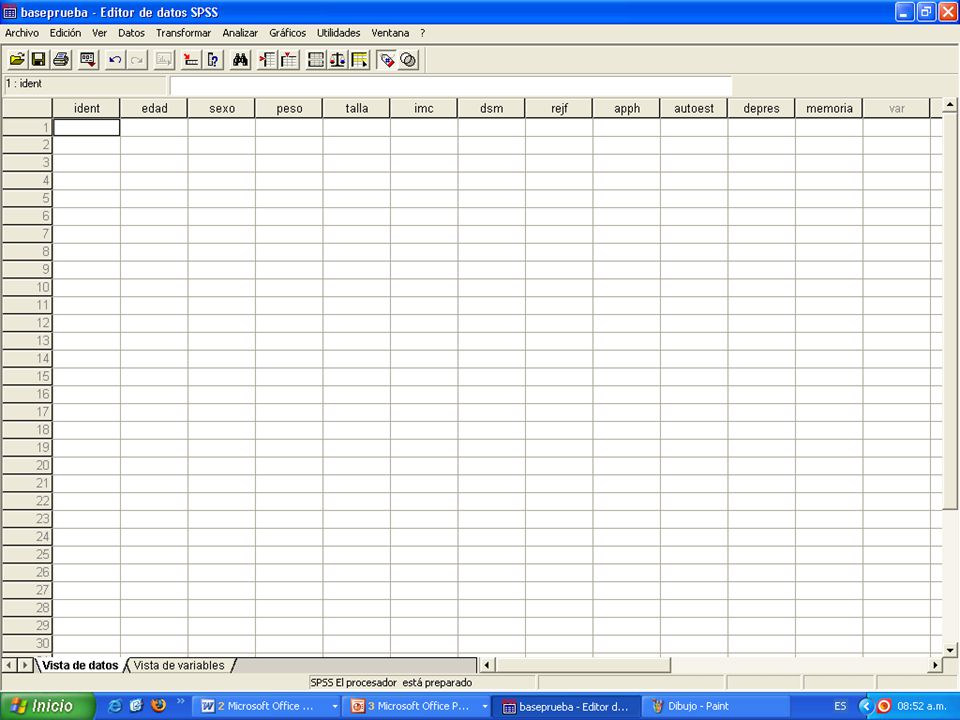Image resolution: width=960 pixels, height=720 pixels.
Task: Open the Utilidades menu
Action: click(x=339, y=33)
